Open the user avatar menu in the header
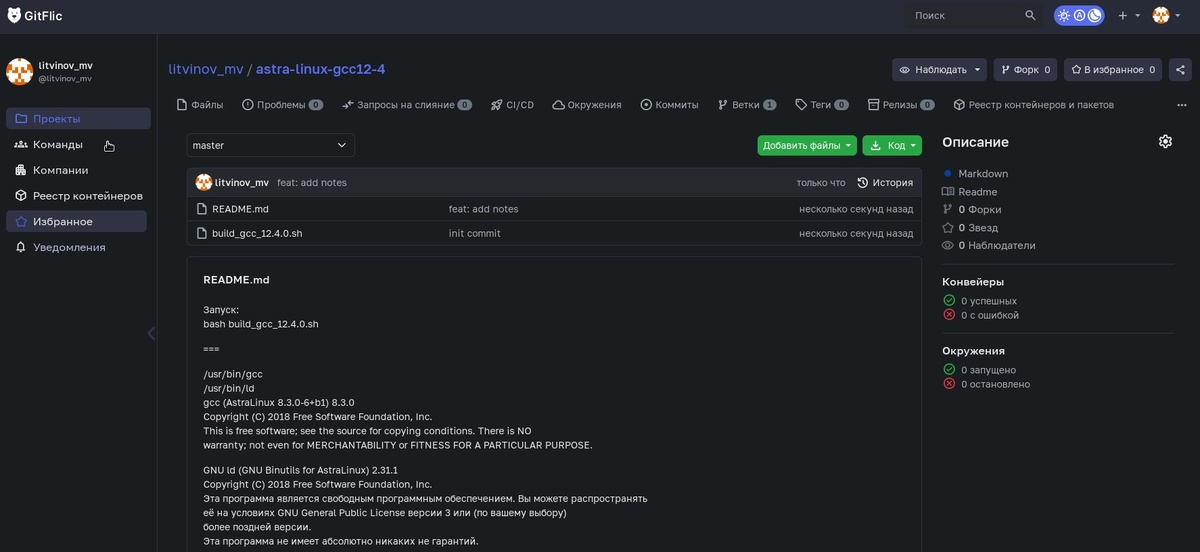 [1166, 15]
